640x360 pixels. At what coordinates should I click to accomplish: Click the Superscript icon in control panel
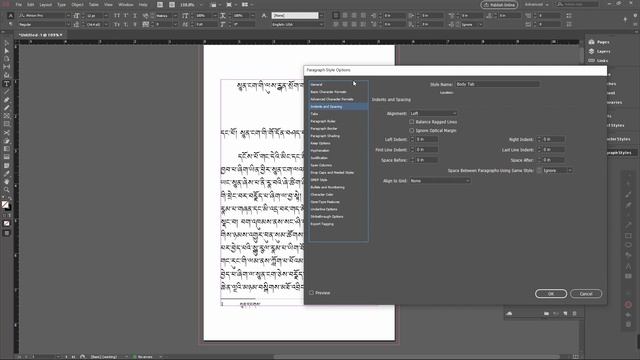click(x=126, y=16)
